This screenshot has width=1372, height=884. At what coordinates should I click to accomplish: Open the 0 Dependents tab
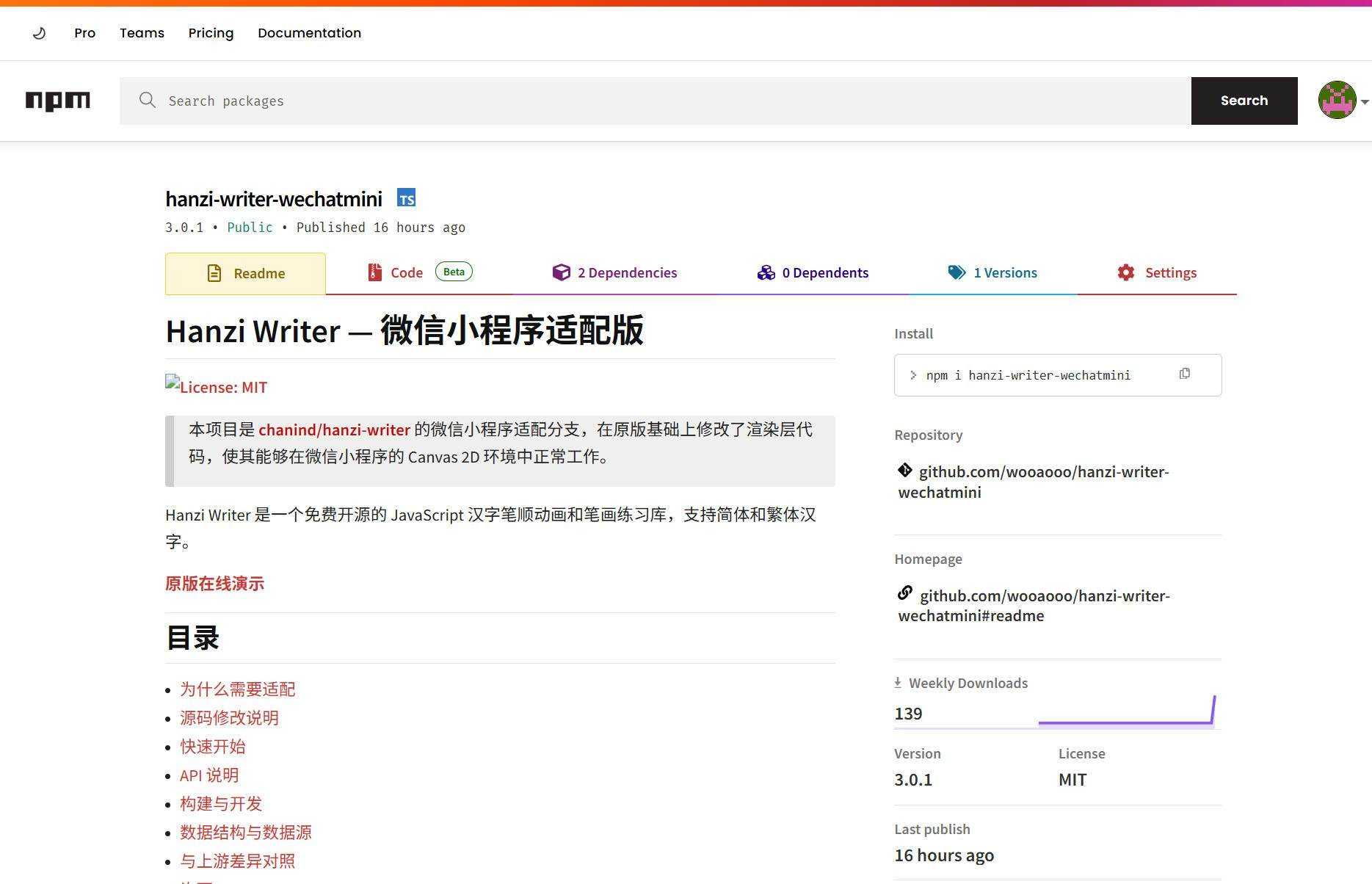[x=813, y=272]
